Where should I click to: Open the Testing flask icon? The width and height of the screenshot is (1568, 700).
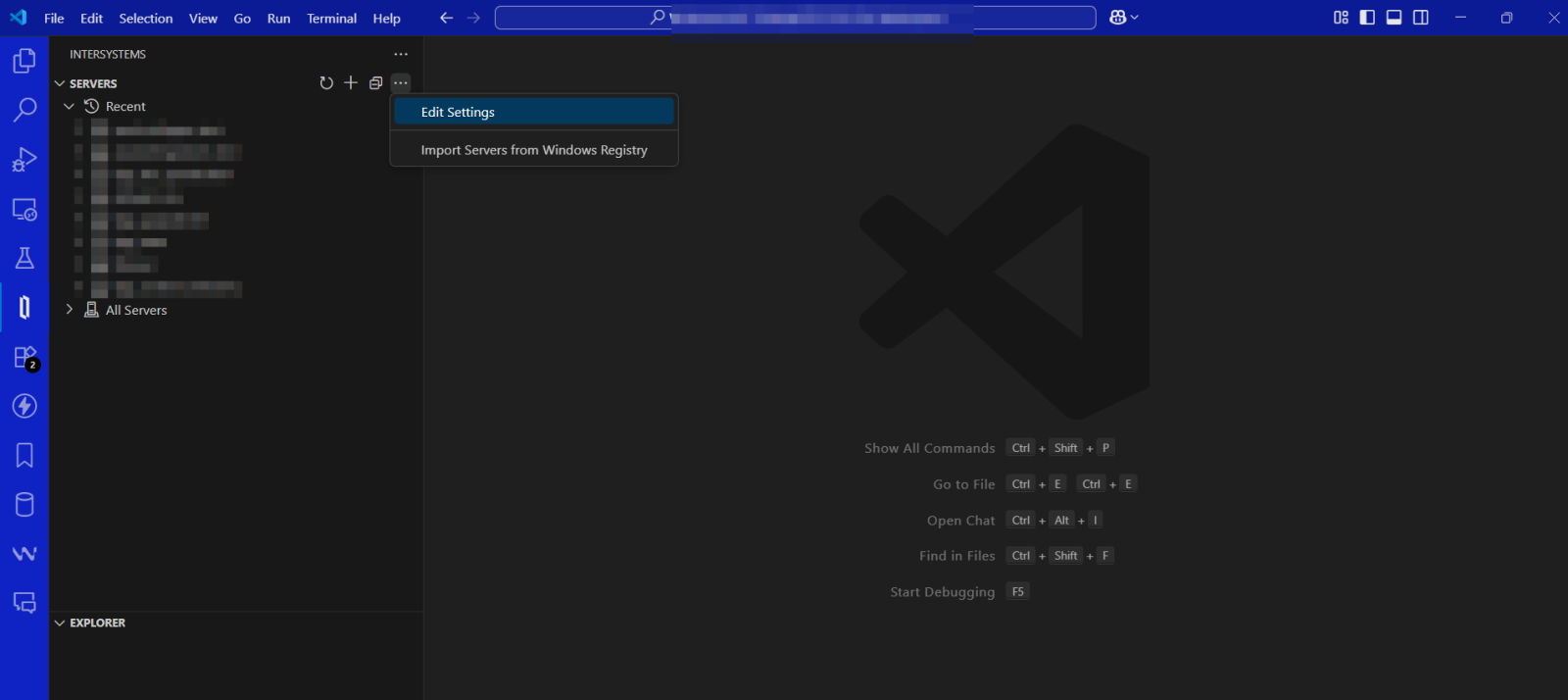(x=24, y=258)
